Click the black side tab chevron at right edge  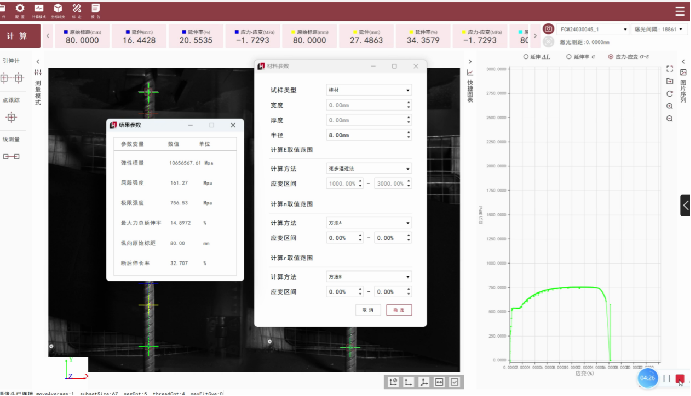[x=685, y=205]
